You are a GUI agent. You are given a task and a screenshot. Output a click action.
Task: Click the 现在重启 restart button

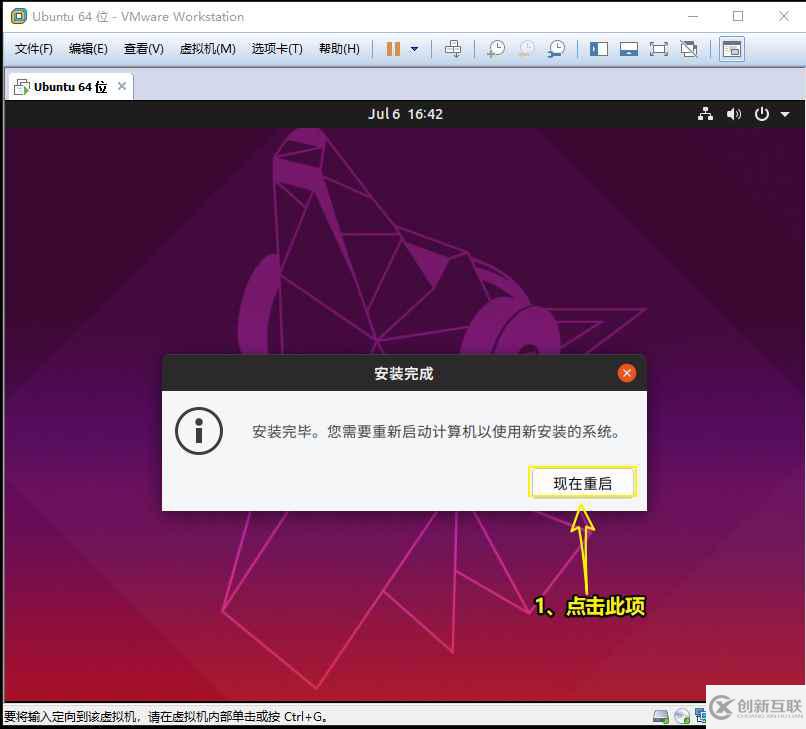(582, 483)
